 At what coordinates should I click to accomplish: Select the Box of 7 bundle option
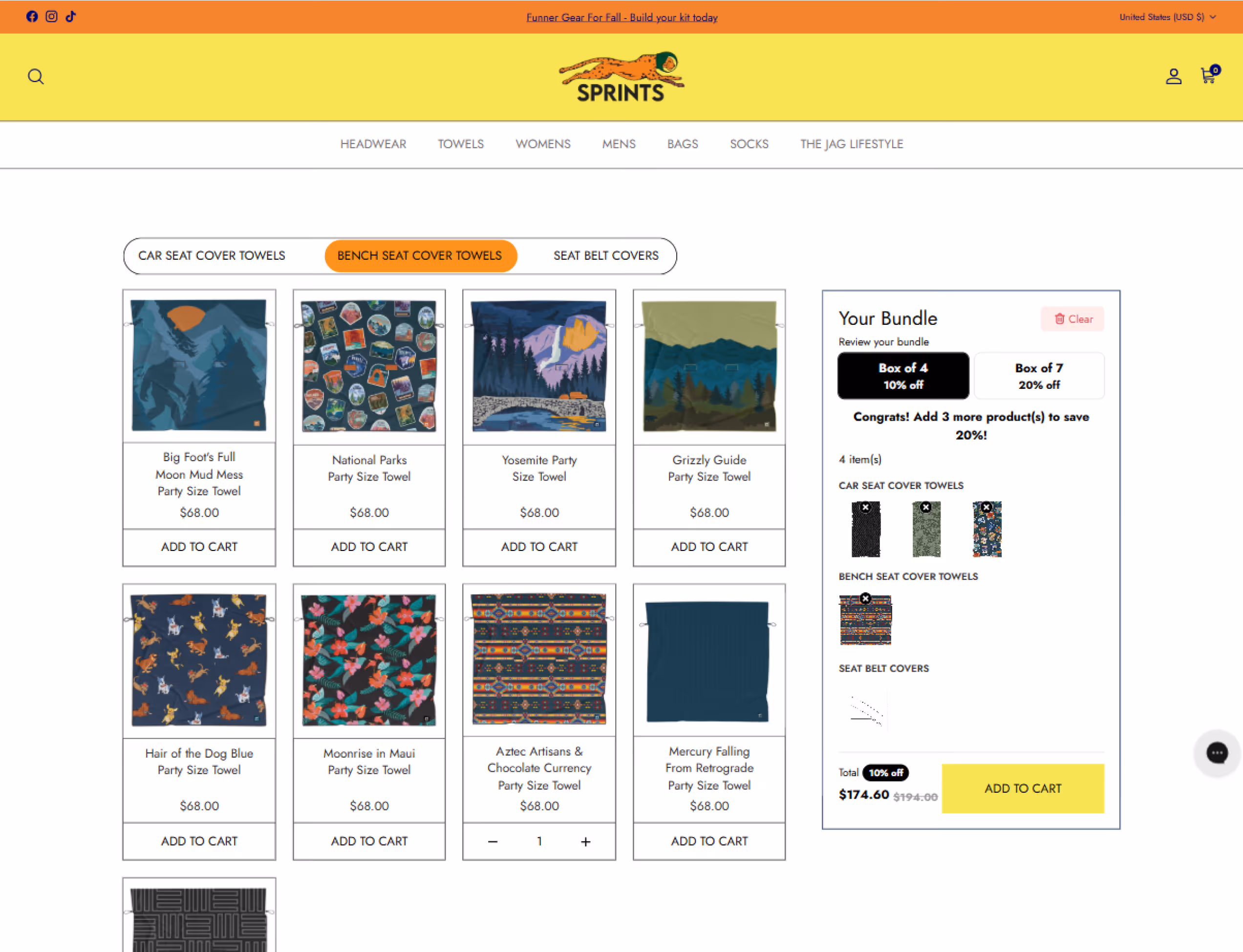click(1038, 376)
